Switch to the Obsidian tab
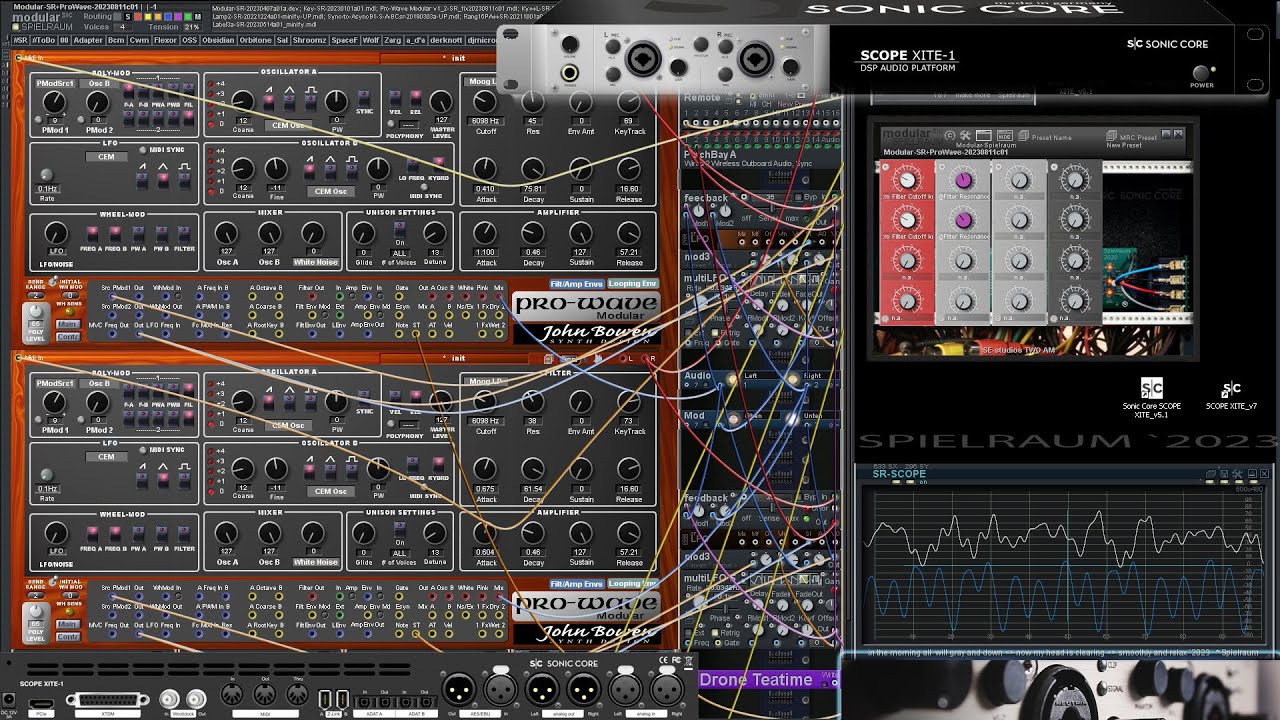Viewport: 1280px width, 720px height. 218,40
